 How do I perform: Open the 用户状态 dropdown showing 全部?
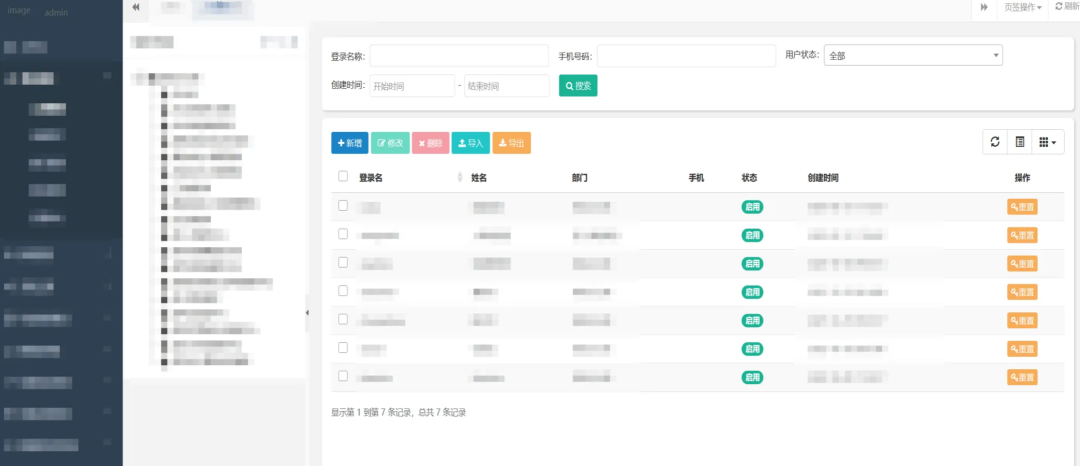pyautogui.click(x=913, y=56)
